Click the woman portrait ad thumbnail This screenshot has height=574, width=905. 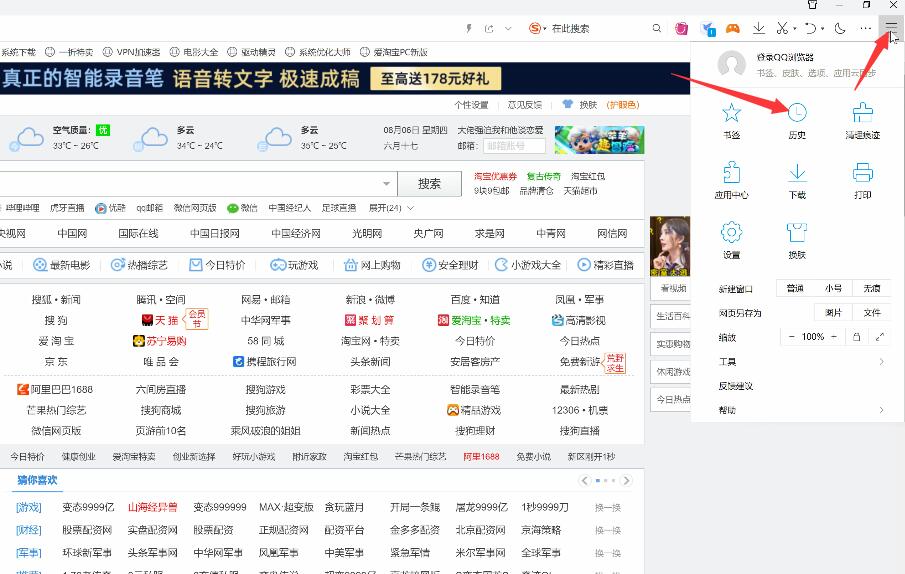(670, 246)
